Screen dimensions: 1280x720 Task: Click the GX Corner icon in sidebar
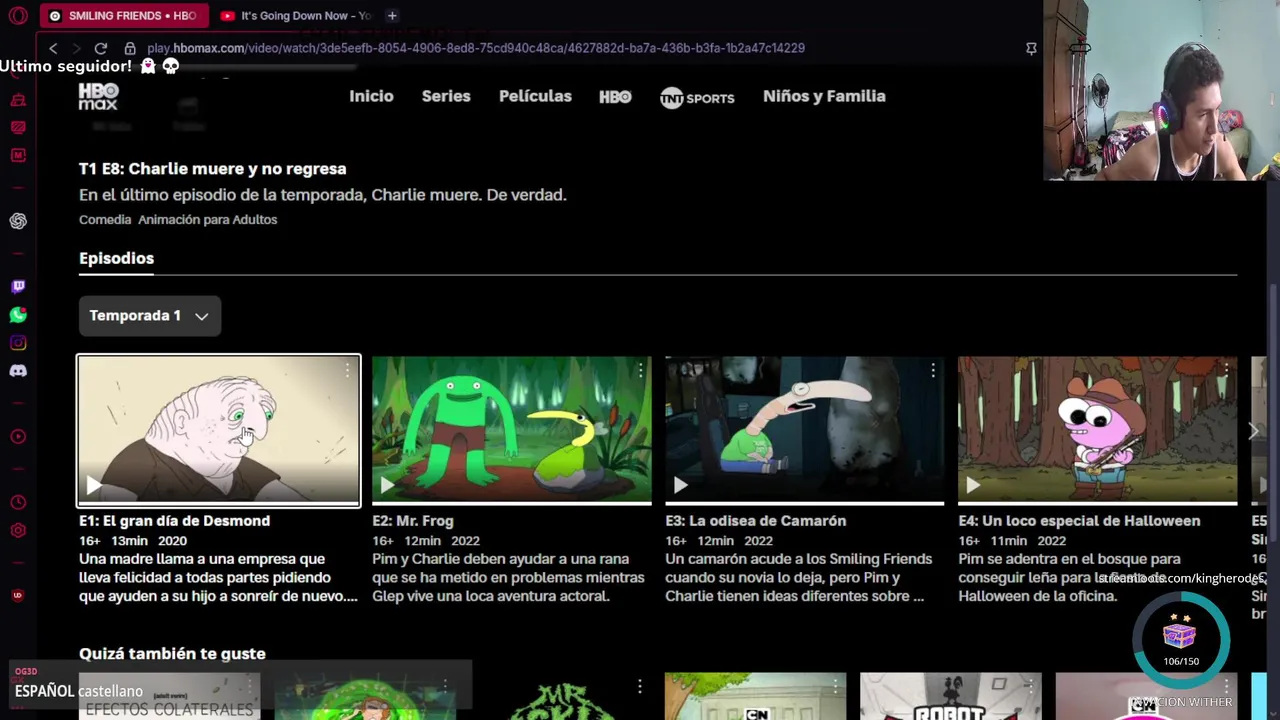[x=18, y=100]
